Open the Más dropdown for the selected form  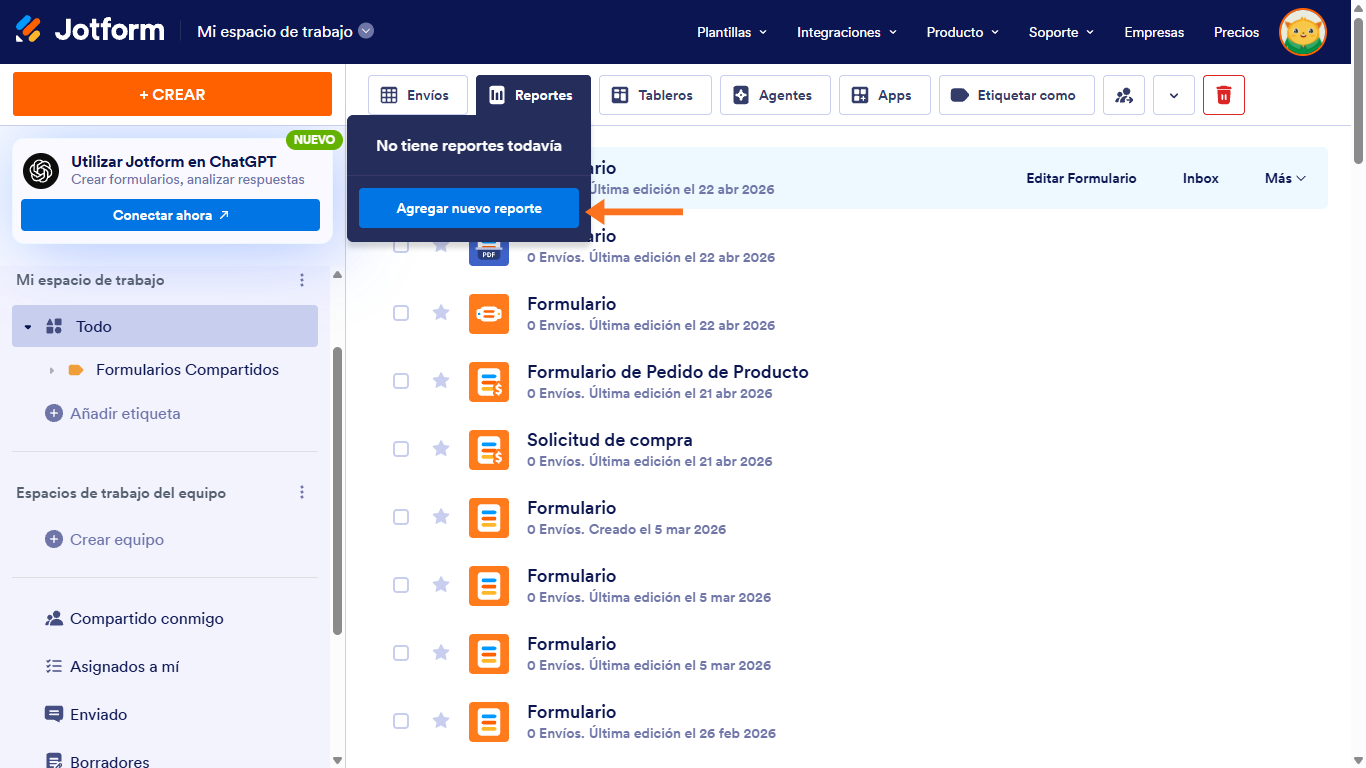tap(1284, 178)
